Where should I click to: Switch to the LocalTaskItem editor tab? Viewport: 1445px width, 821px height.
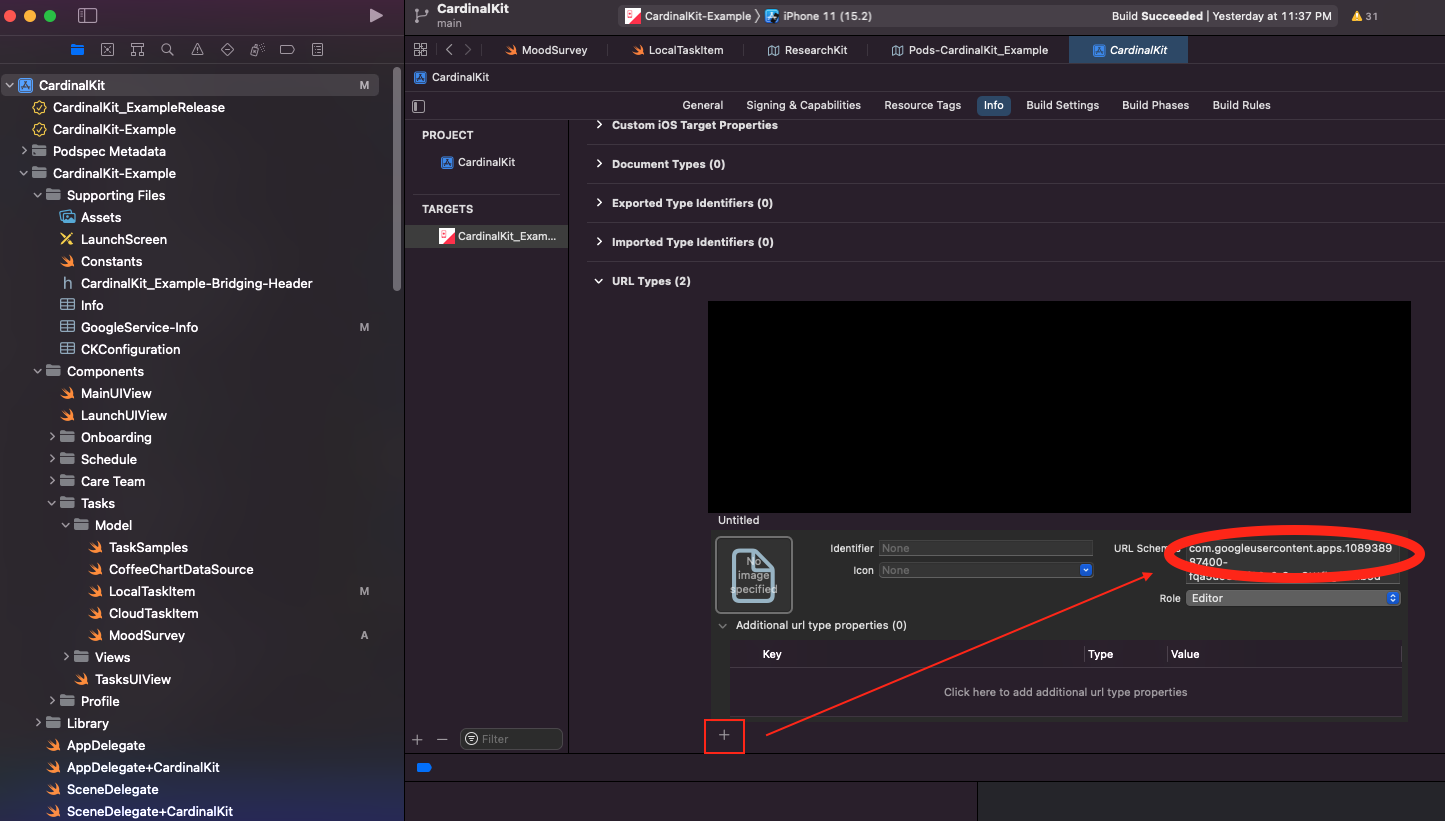coord(677,50)
